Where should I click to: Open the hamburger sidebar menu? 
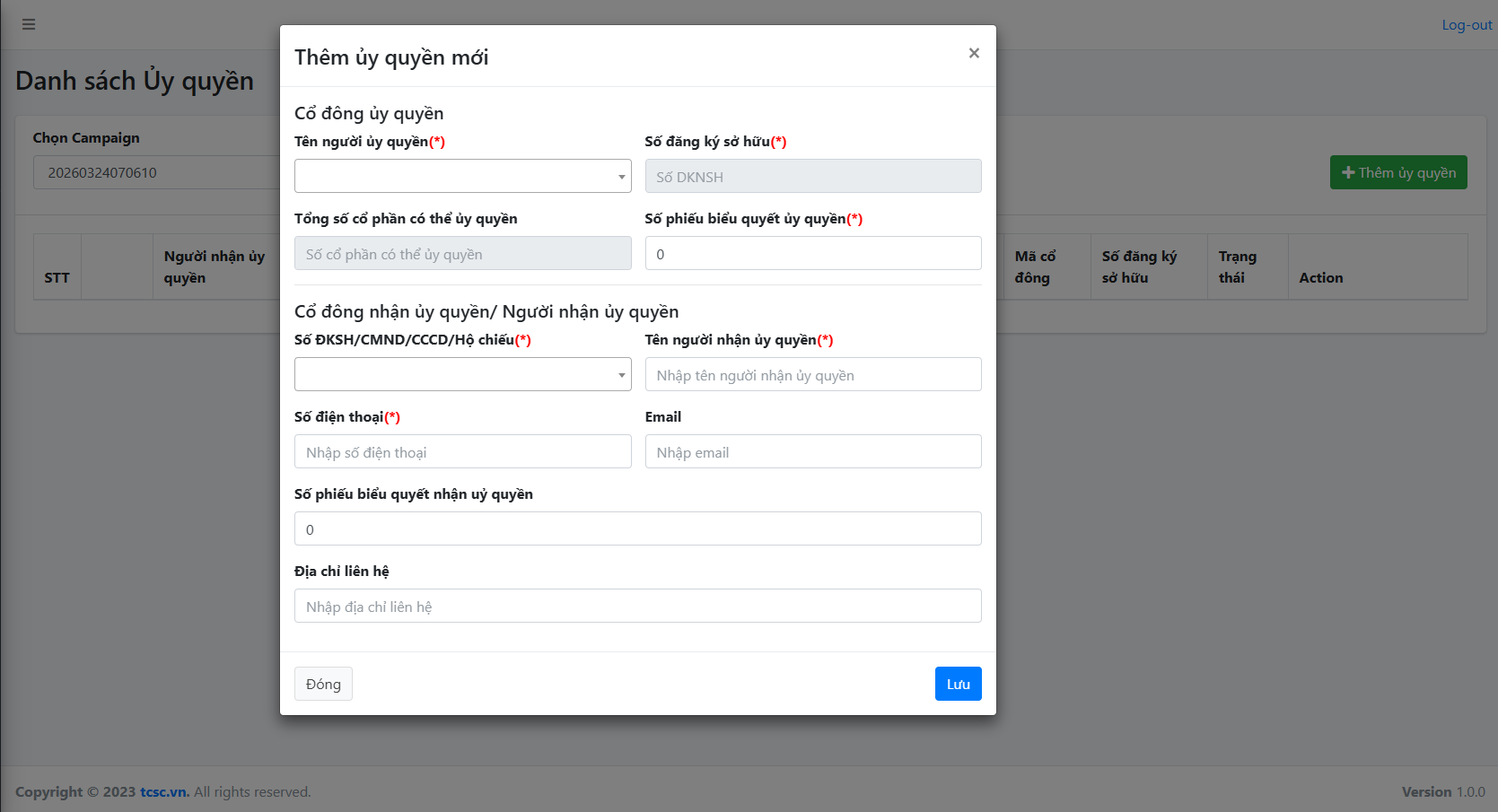click(29, 24)
